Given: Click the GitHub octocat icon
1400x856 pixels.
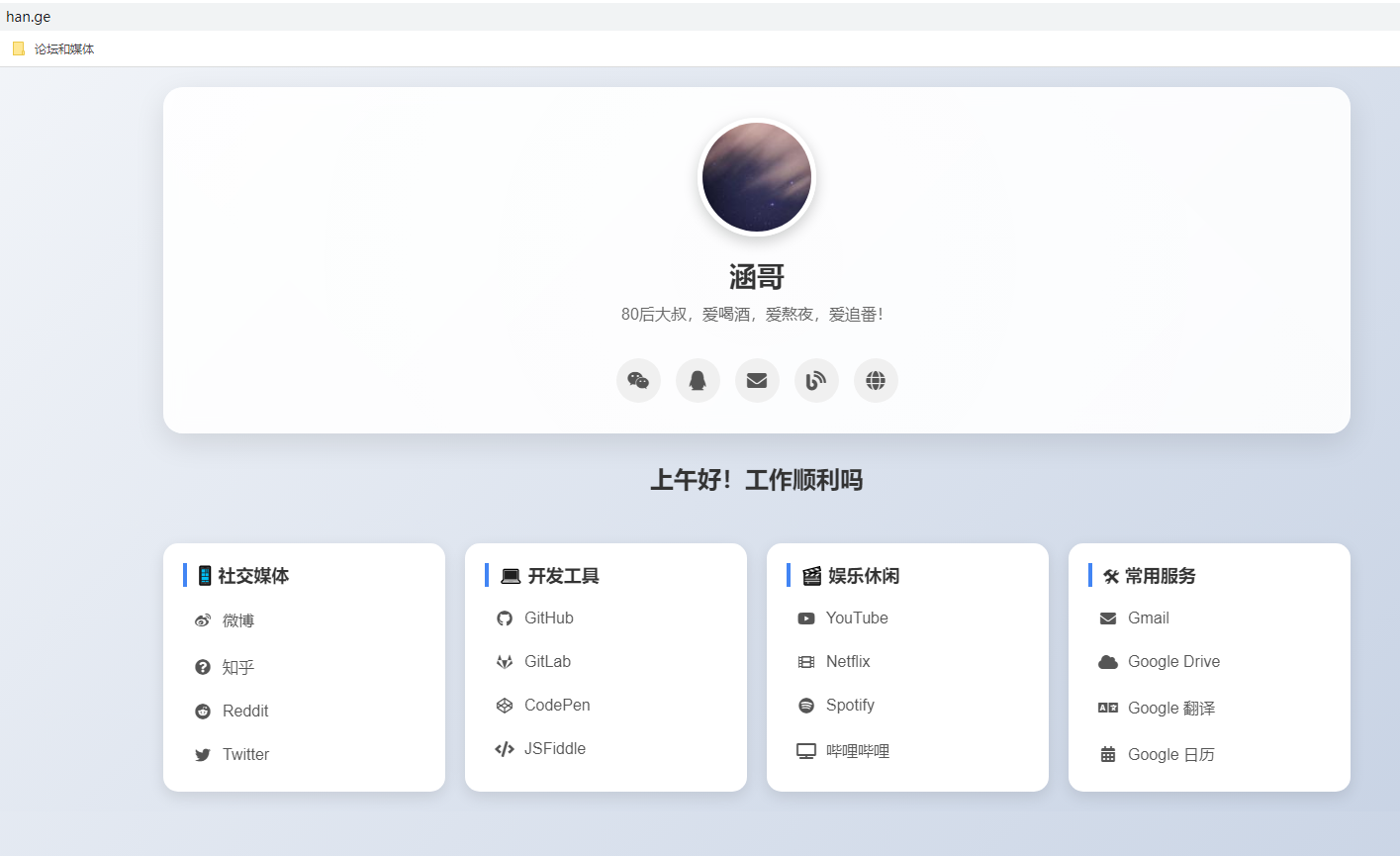Looking at the screenshot, I should coord(505,618).
